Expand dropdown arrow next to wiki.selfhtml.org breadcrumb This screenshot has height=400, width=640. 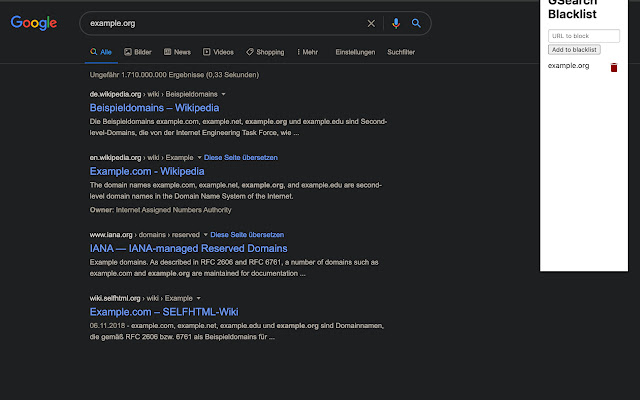(x=198, y=298)
